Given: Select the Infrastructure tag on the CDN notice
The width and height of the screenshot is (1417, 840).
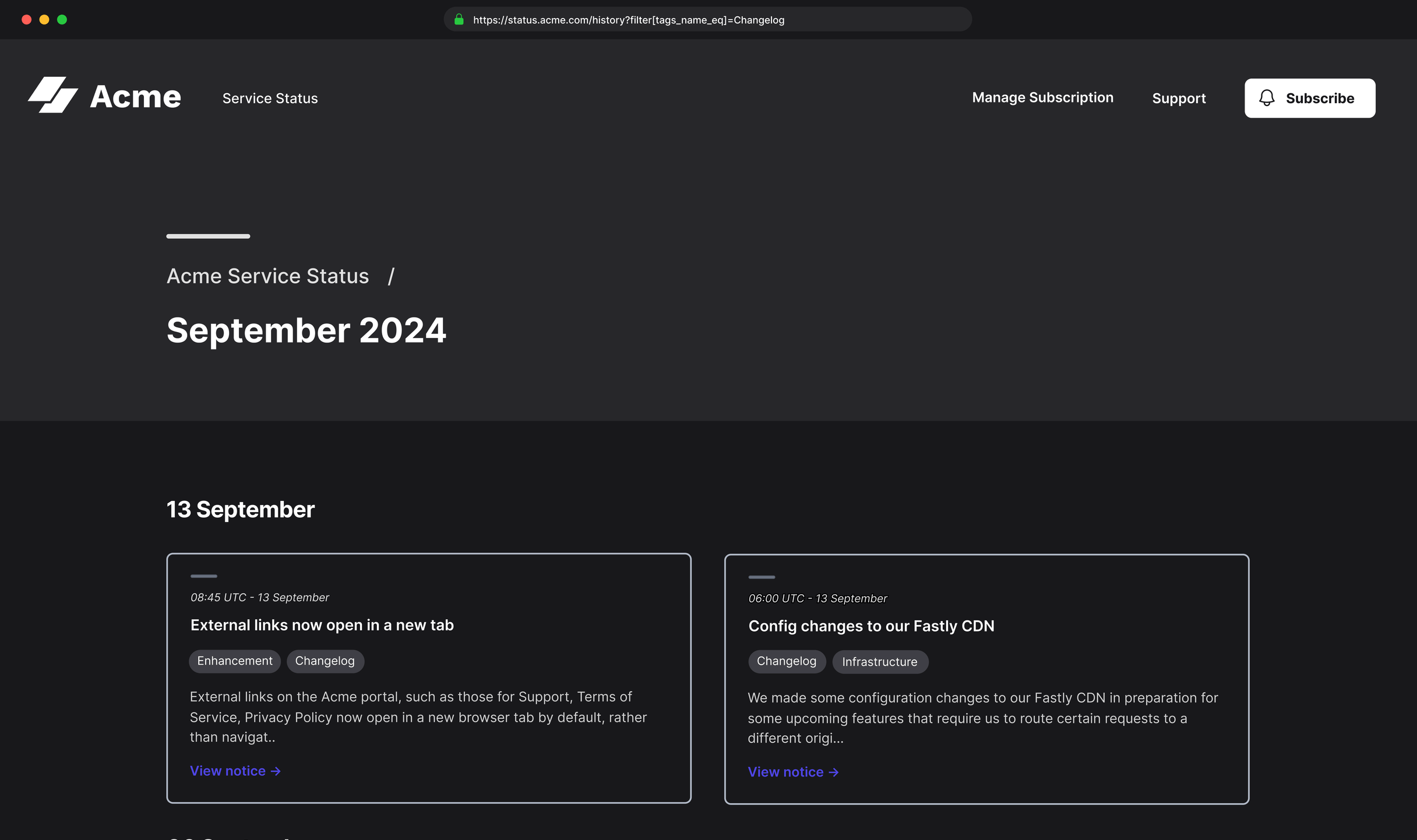Looking at the screenshot, I should (880, 662).
